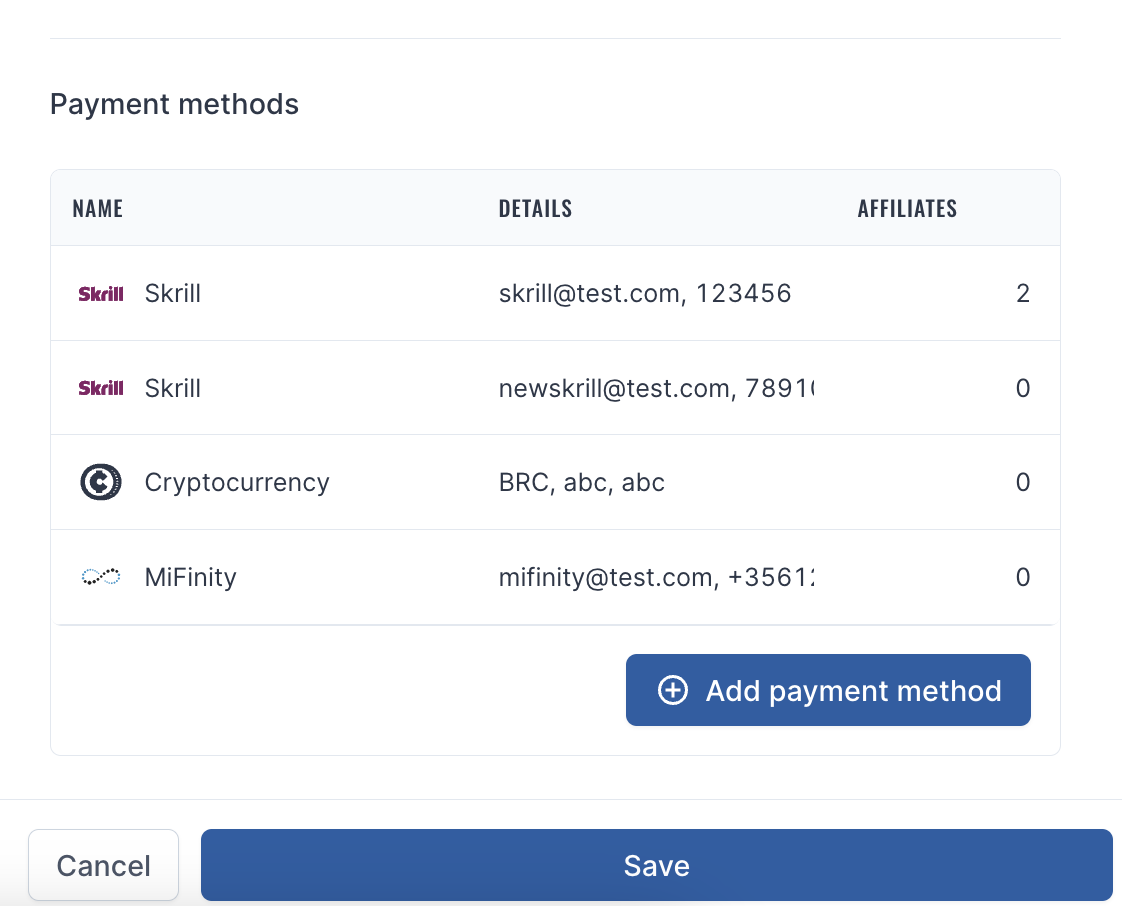Save the payment settings
The height and width of the screenshot is (906, 1122).
pyautogui.click(x=656, y=865)
